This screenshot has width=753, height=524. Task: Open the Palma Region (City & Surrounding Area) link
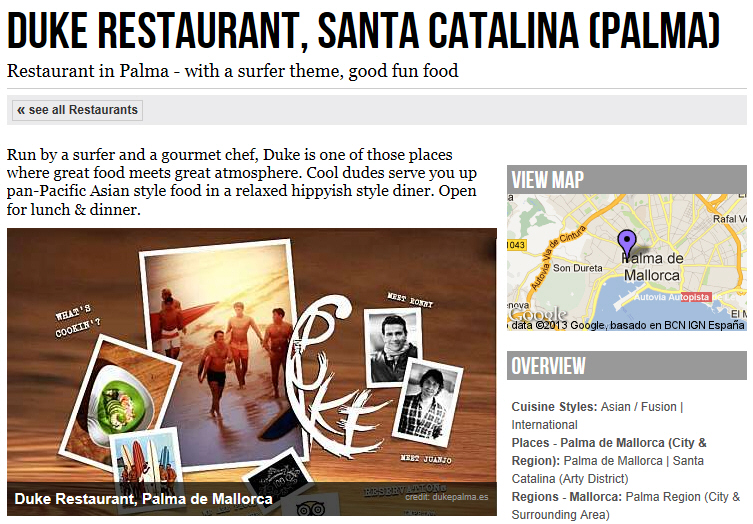point(626,506)
